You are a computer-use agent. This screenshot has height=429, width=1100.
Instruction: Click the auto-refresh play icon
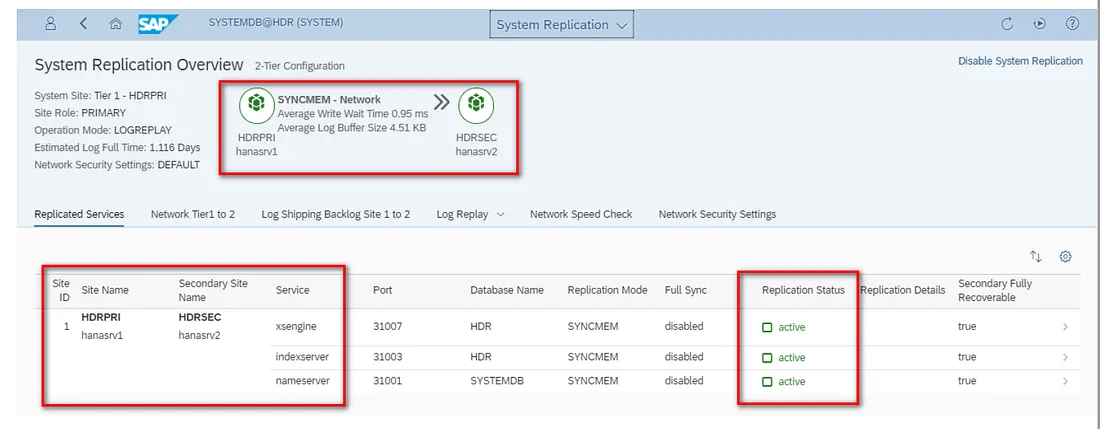click(x=1040, y=23)
